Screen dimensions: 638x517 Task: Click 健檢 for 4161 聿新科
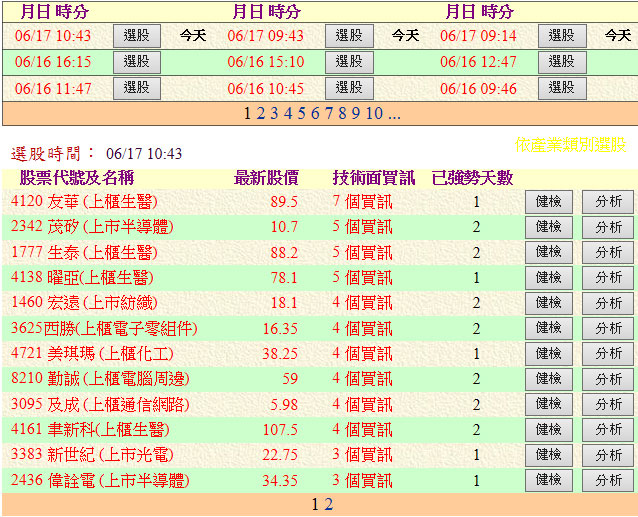(x=548, y=430)
